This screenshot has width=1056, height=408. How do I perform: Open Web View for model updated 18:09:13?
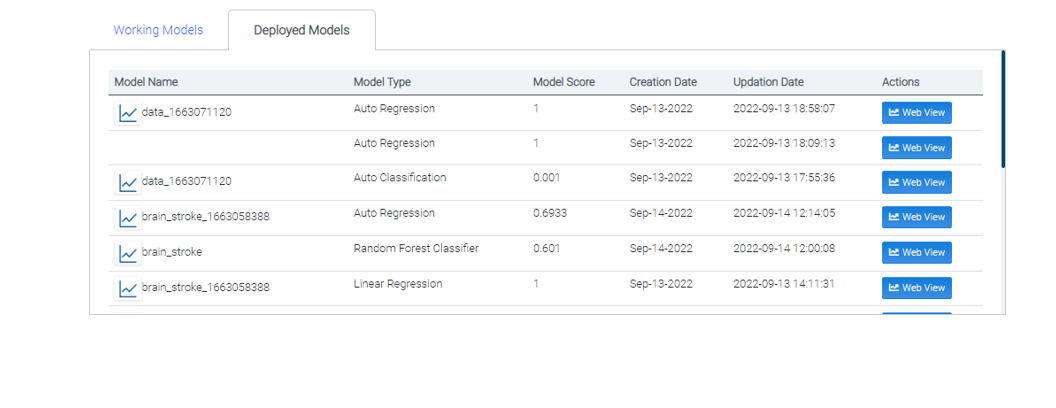[x=916, y=148]
